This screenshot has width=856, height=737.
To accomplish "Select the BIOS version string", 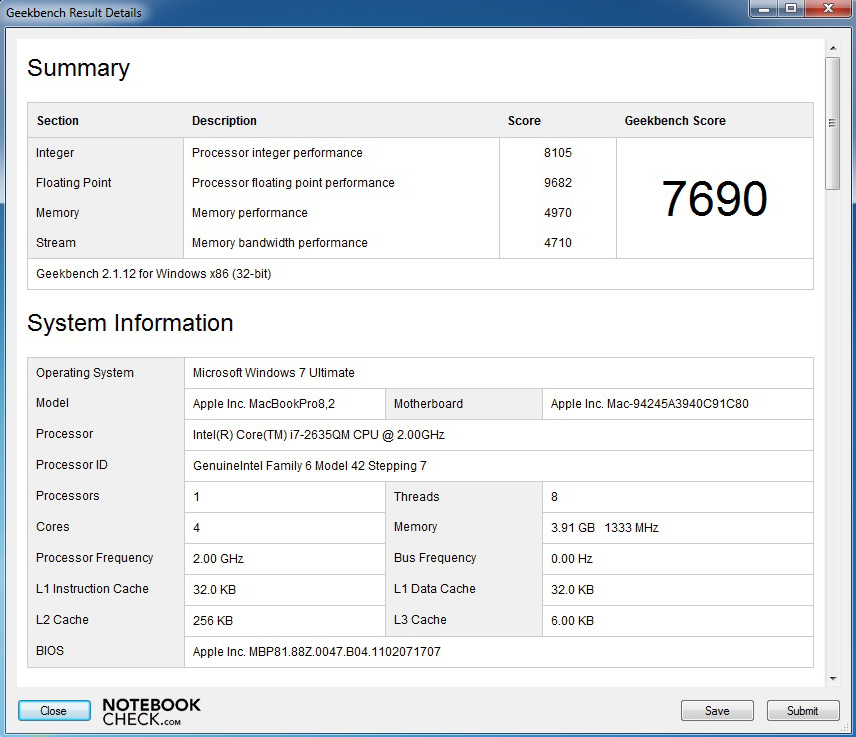I will [x=316, y=652].
